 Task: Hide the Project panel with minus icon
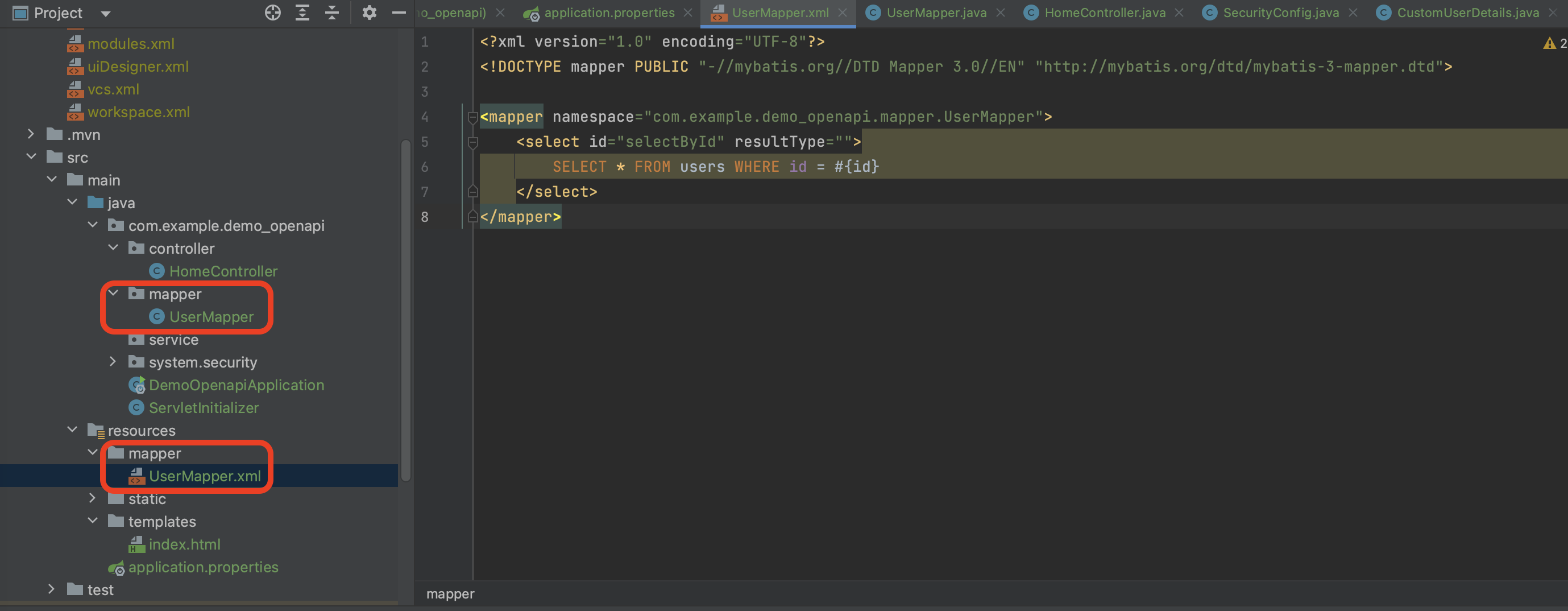point(399,13)
